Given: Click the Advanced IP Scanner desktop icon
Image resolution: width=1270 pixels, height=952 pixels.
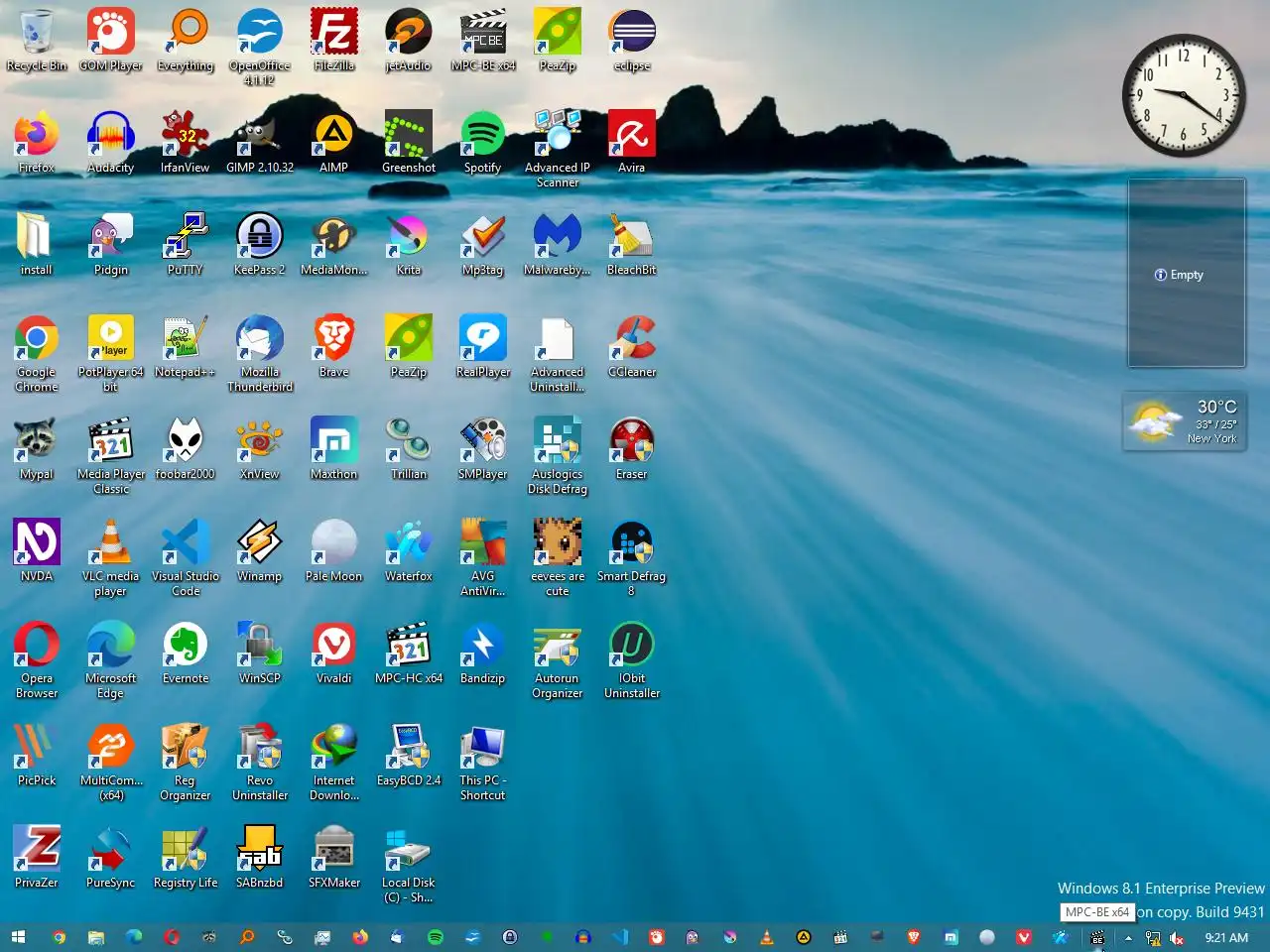Looking at the screenshot, I should coord(558,149).
